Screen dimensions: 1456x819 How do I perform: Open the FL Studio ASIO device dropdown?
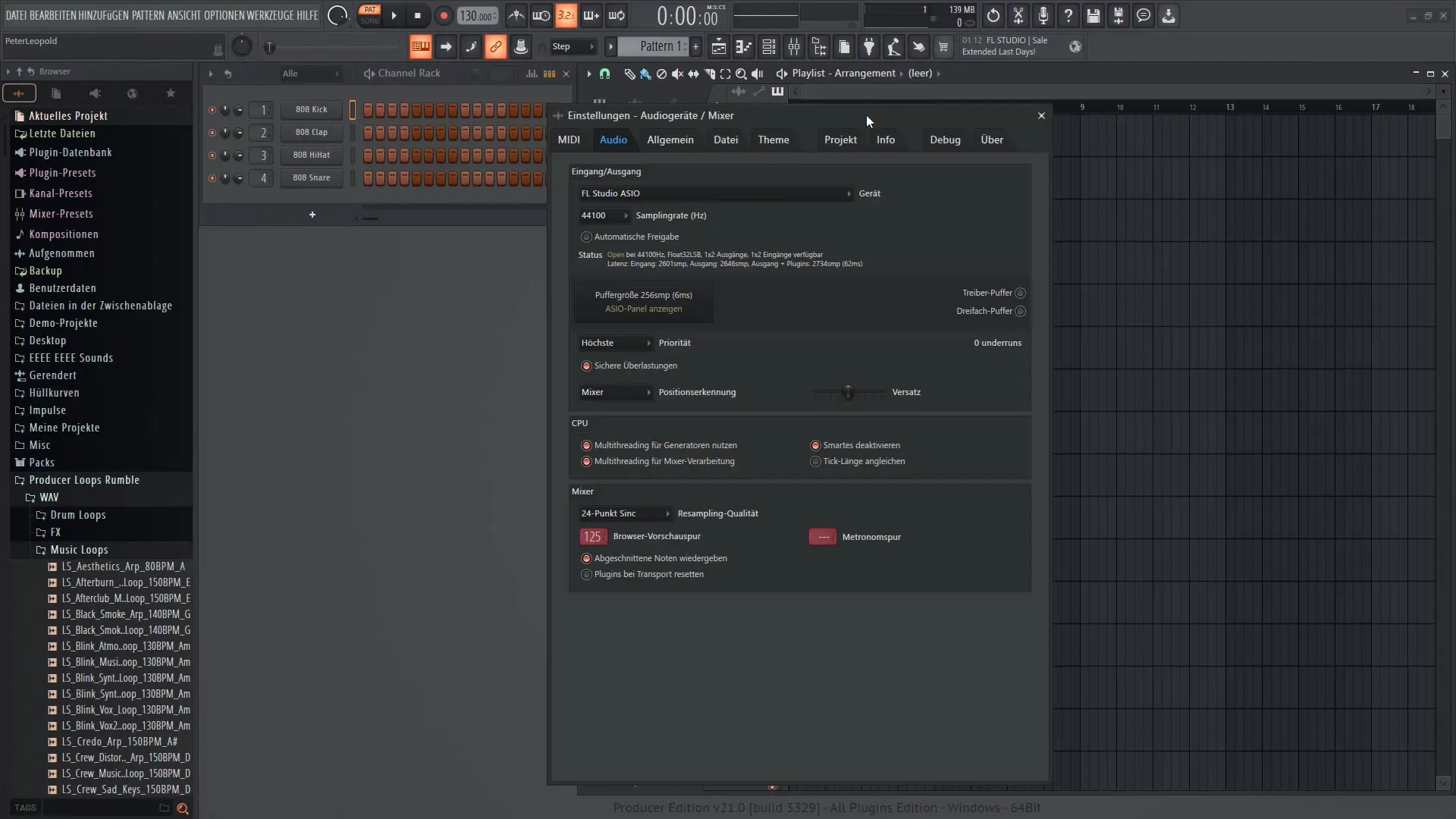click(716, 193)
